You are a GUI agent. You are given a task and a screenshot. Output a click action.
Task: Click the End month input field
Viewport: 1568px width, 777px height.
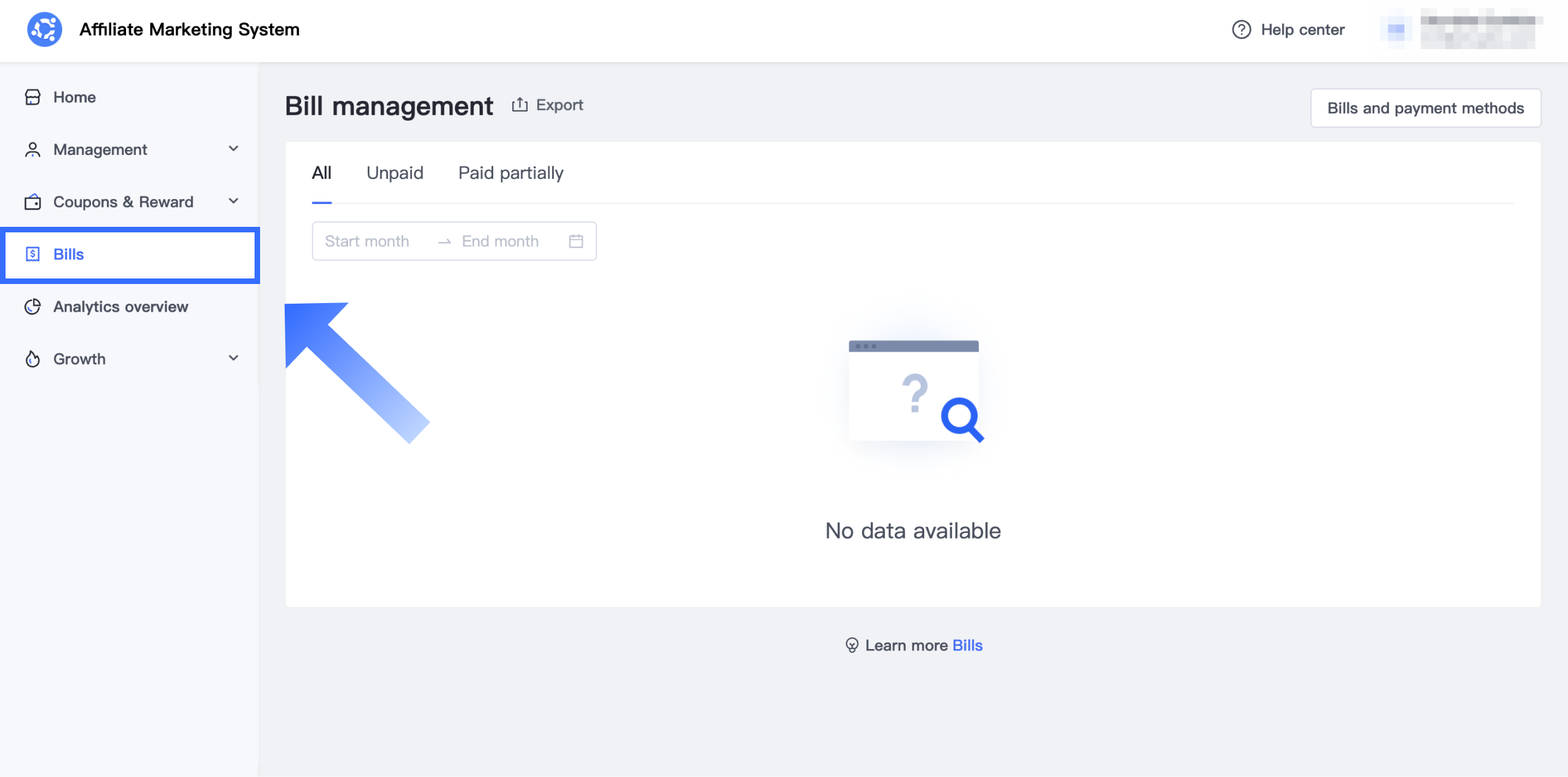(500, 241)
